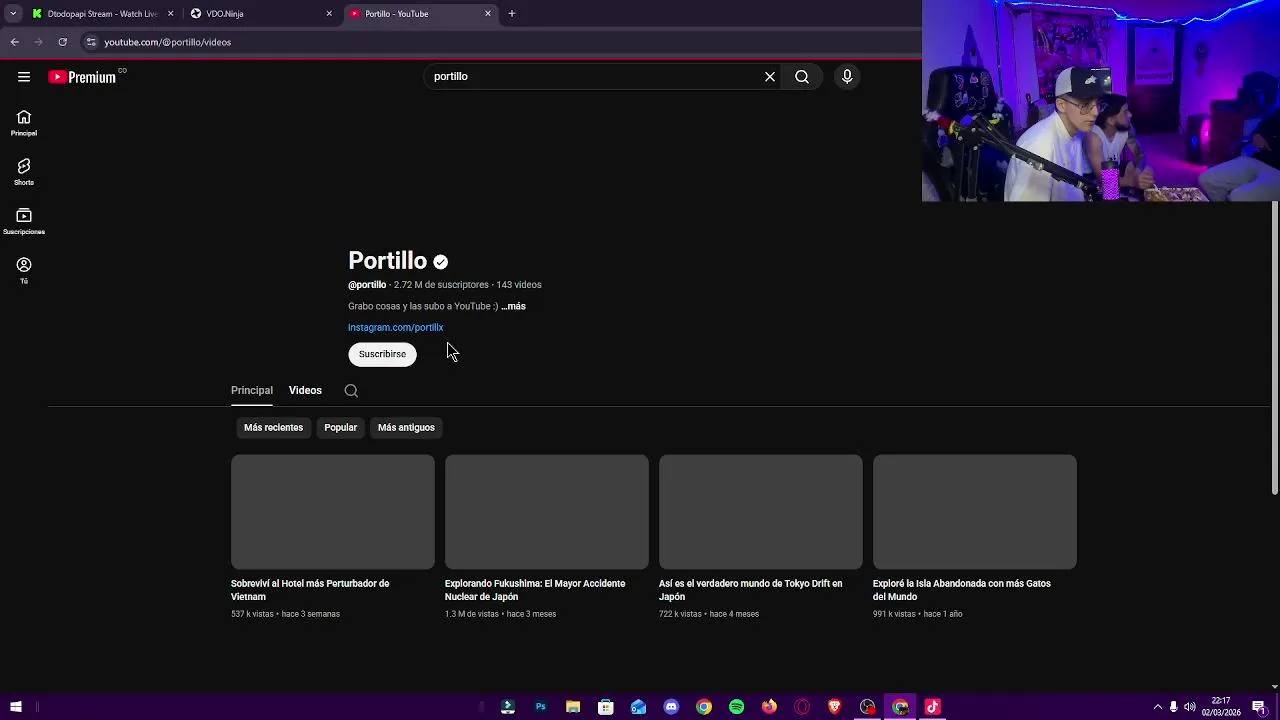Viewport: 1280px width, 720px height.
Task: Clear the search box with the X
Action: [770, 77]
